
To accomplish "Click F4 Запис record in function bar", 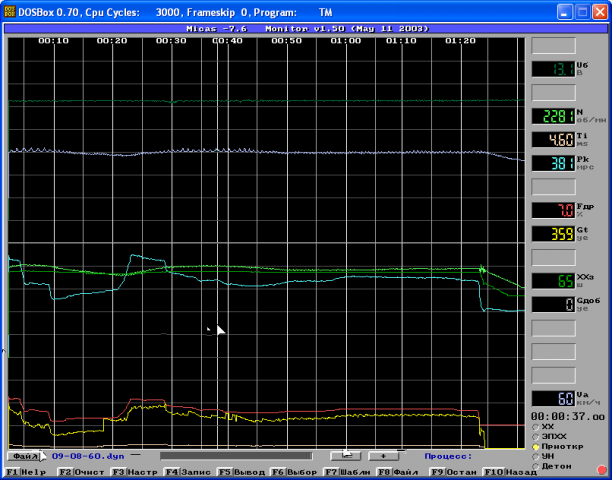I will (187, 471).
